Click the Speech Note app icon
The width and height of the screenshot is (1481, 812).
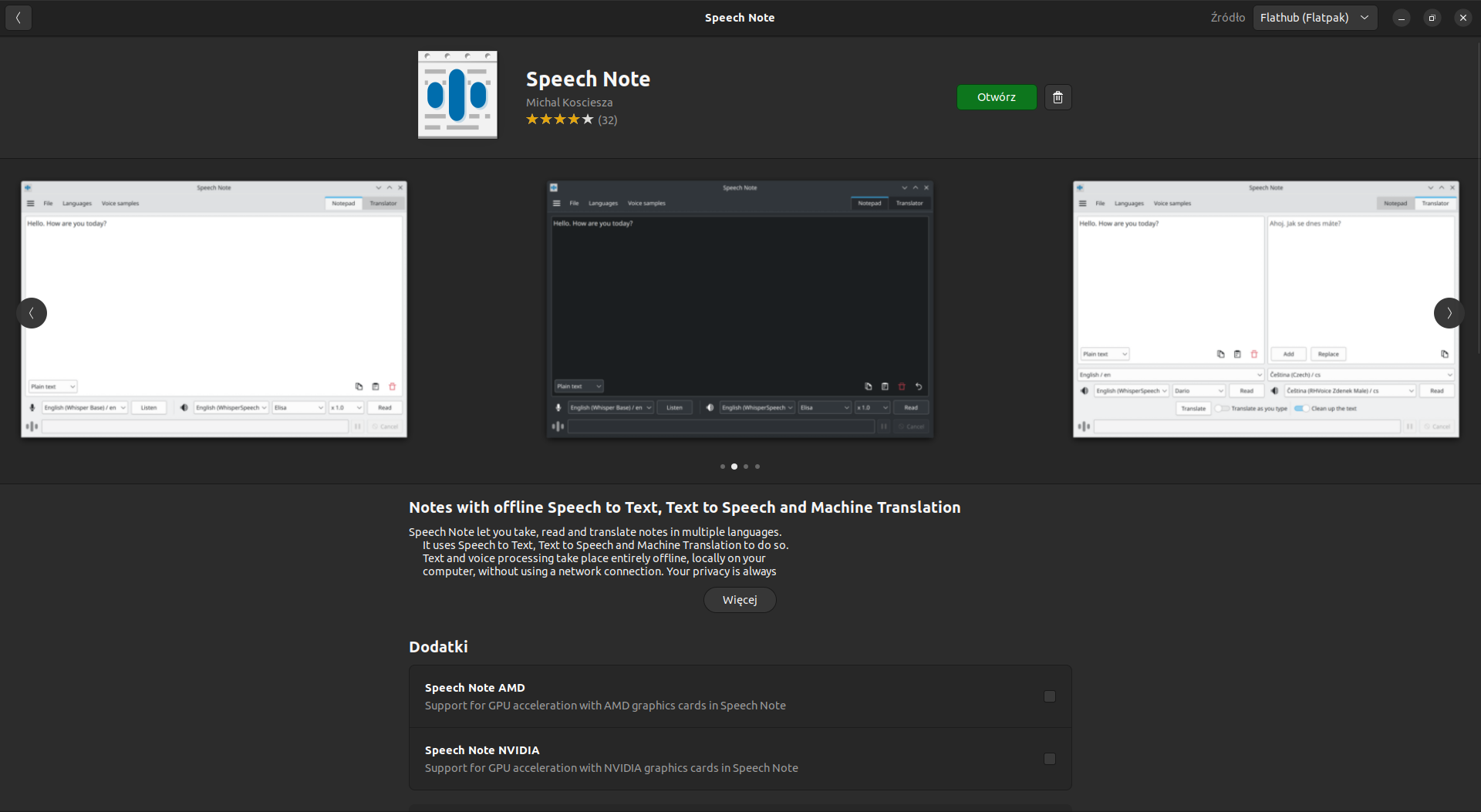457,95
